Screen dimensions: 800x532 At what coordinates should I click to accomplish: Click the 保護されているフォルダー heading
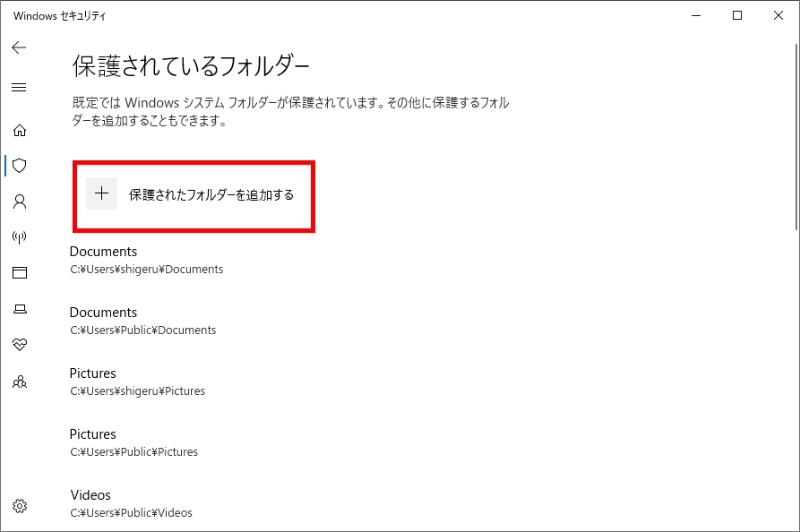click(191, 66)
